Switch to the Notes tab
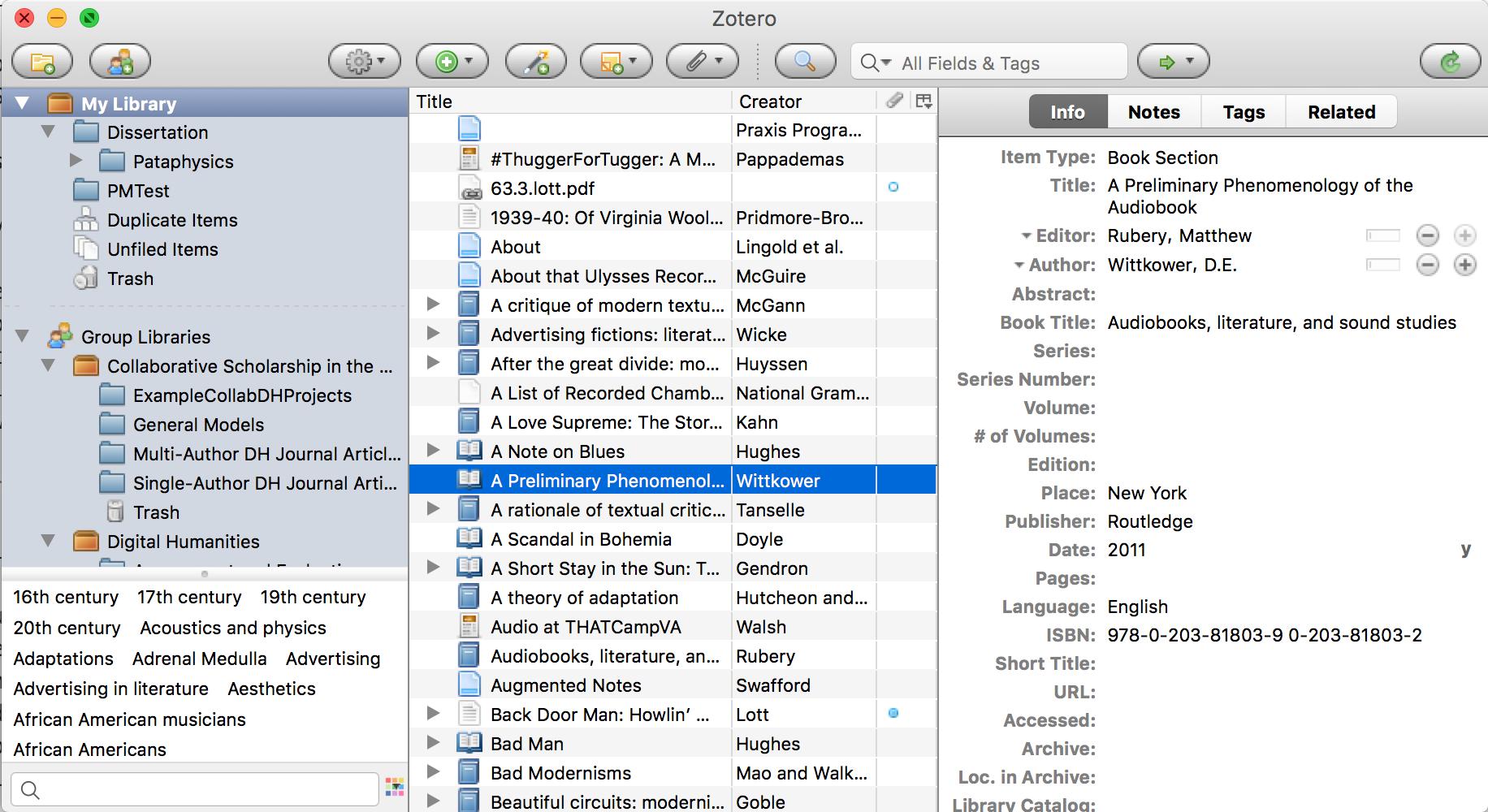The image size is (1488, 812). tap(1153, 112)
